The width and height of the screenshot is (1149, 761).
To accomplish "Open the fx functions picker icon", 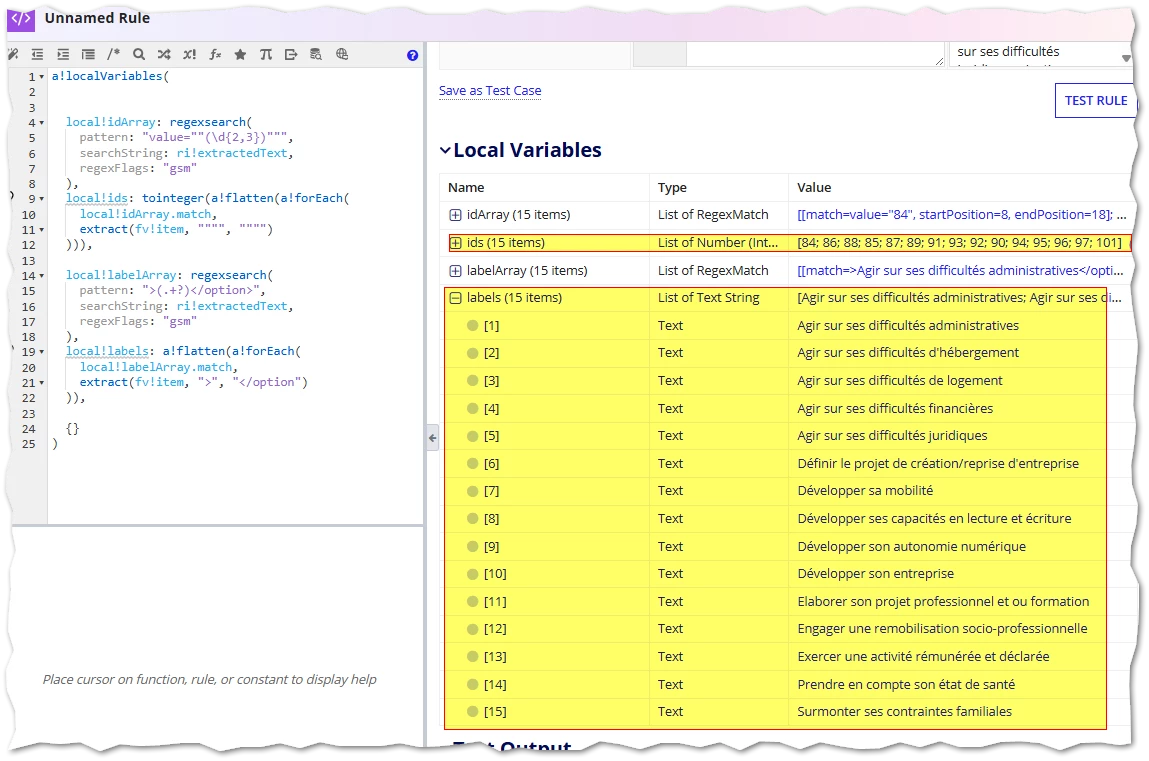I will pyautogui.click(x=215, y=54).
